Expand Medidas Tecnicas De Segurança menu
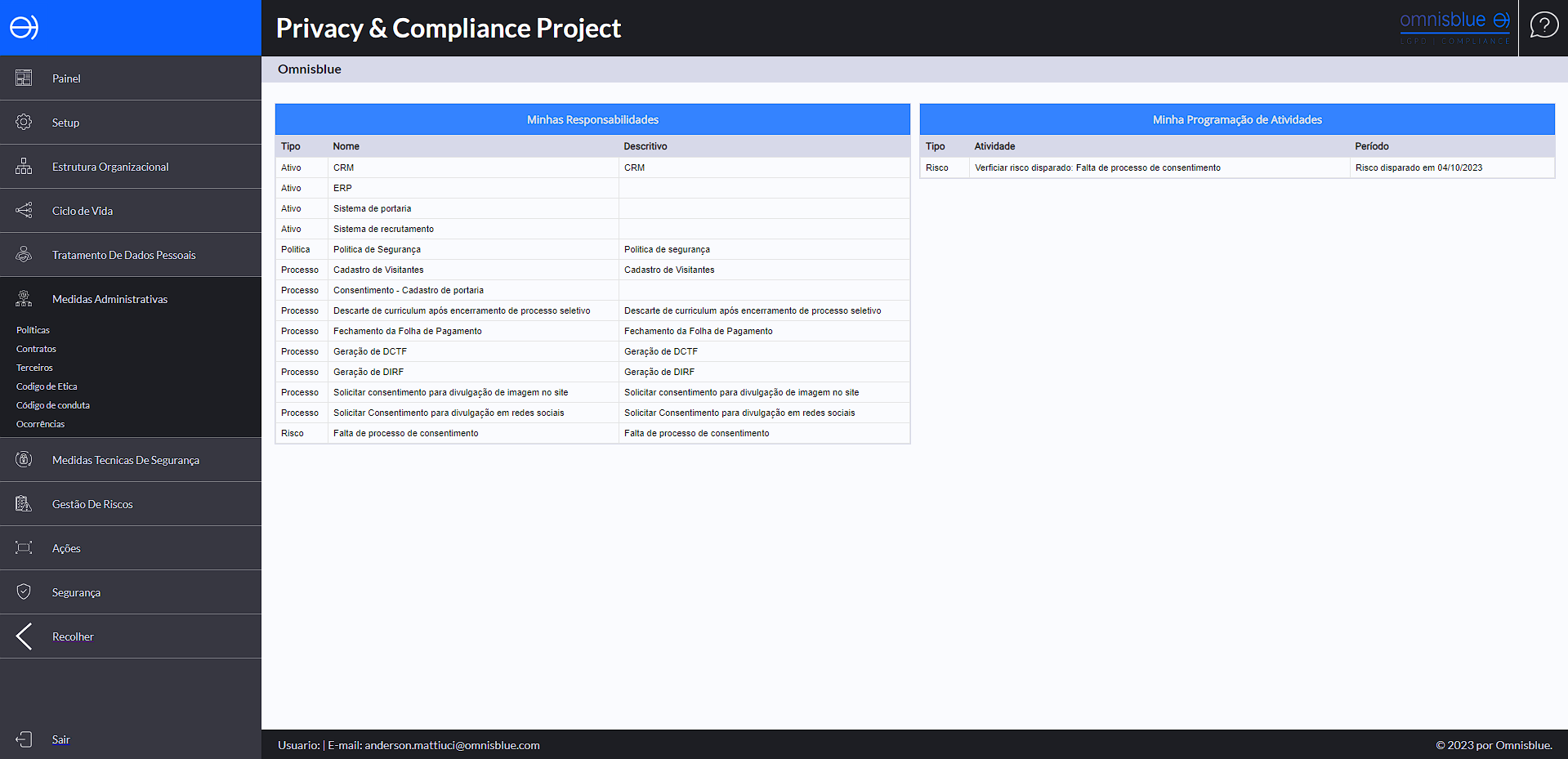 click(125, 461)
